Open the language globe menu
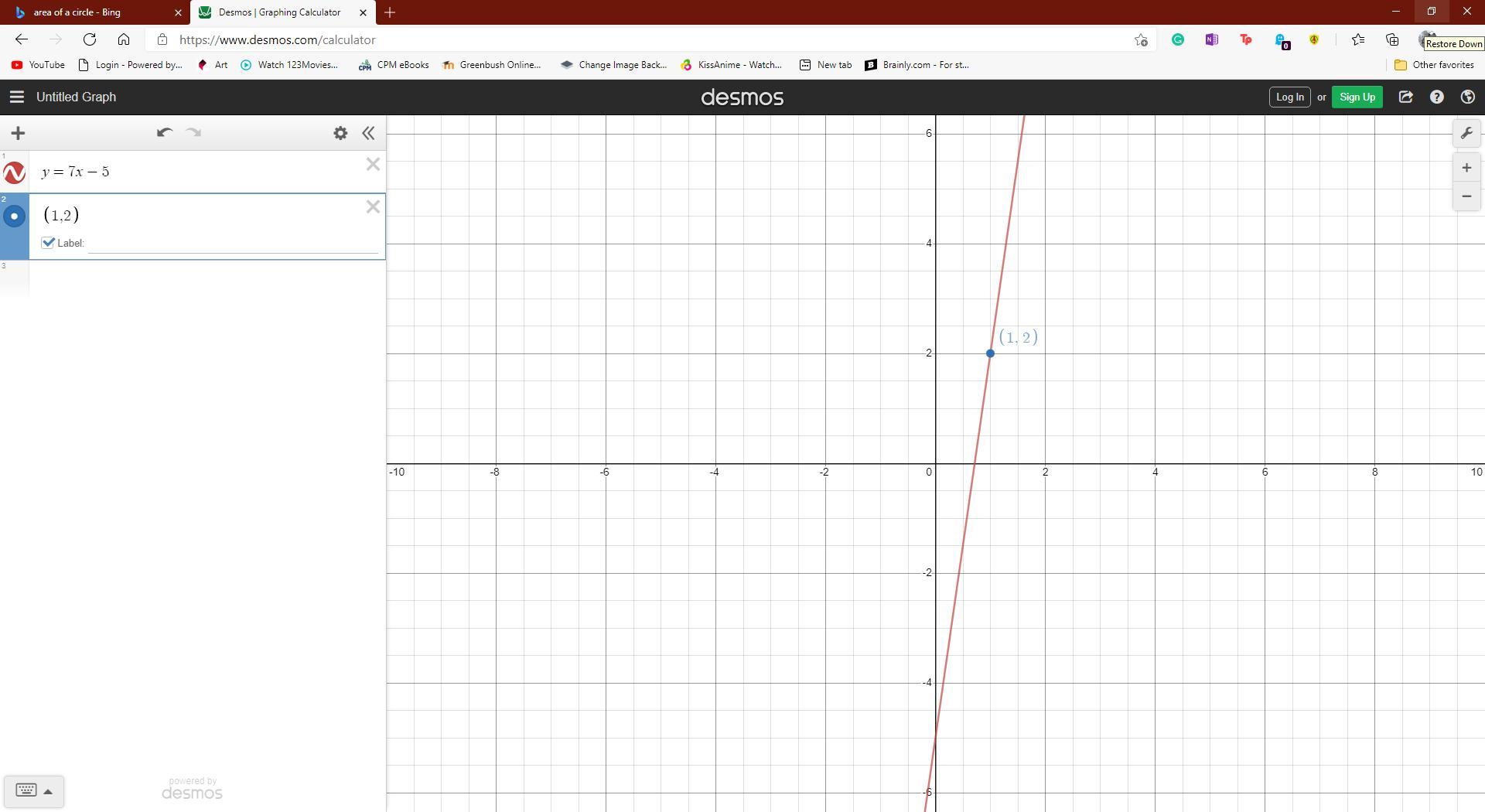The width and height of the screenshot is (1485, 812). tap(1467, 97)
